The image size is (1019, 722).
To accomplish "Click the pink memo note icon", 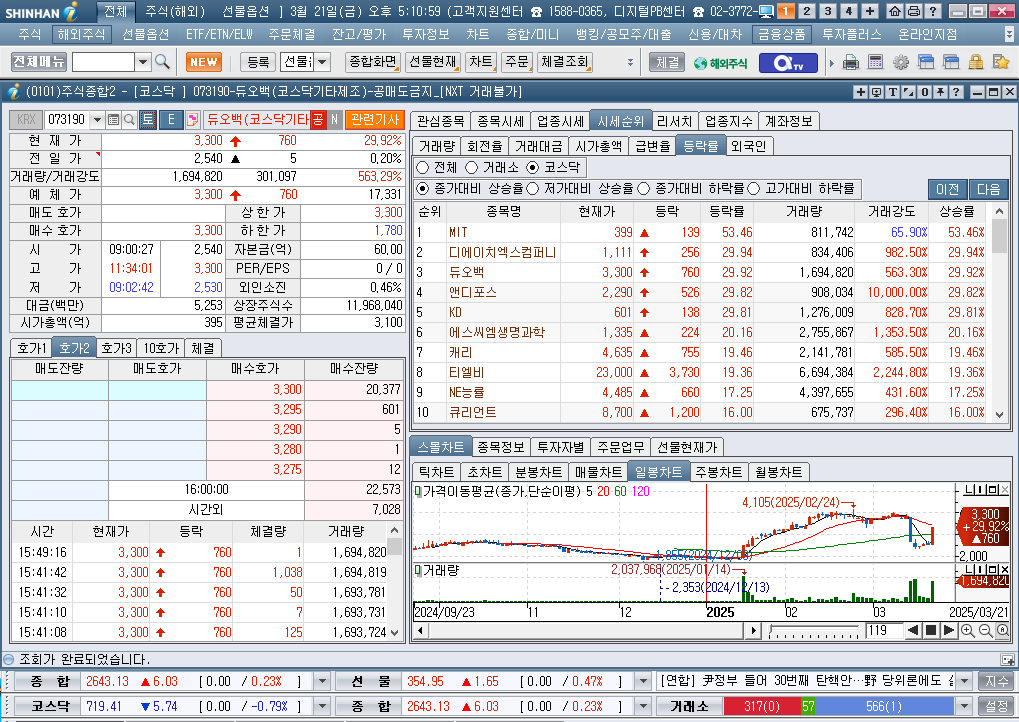I will [193, 120].
